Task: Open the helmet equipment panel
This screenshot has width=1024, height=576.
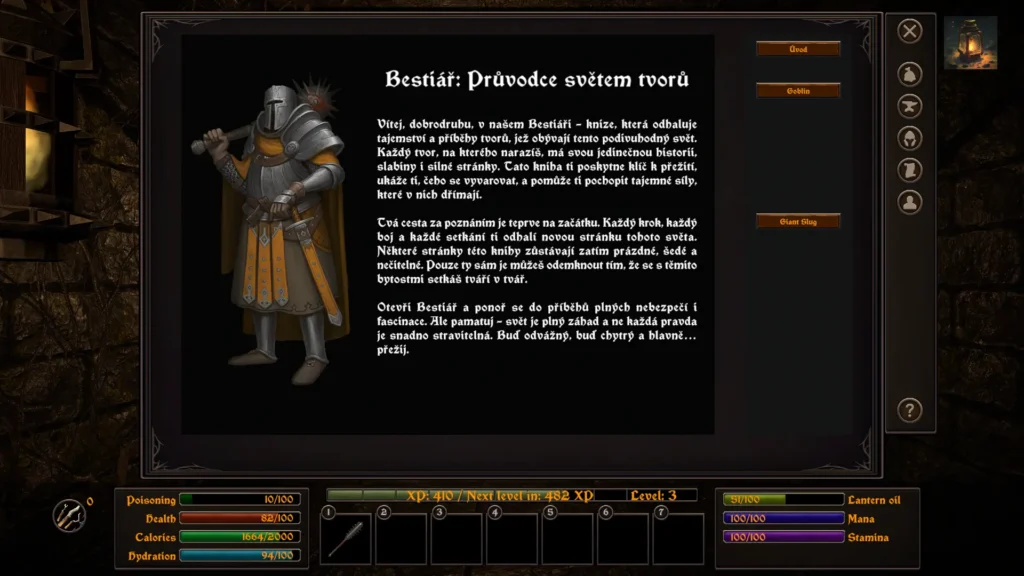Action: 909,139
